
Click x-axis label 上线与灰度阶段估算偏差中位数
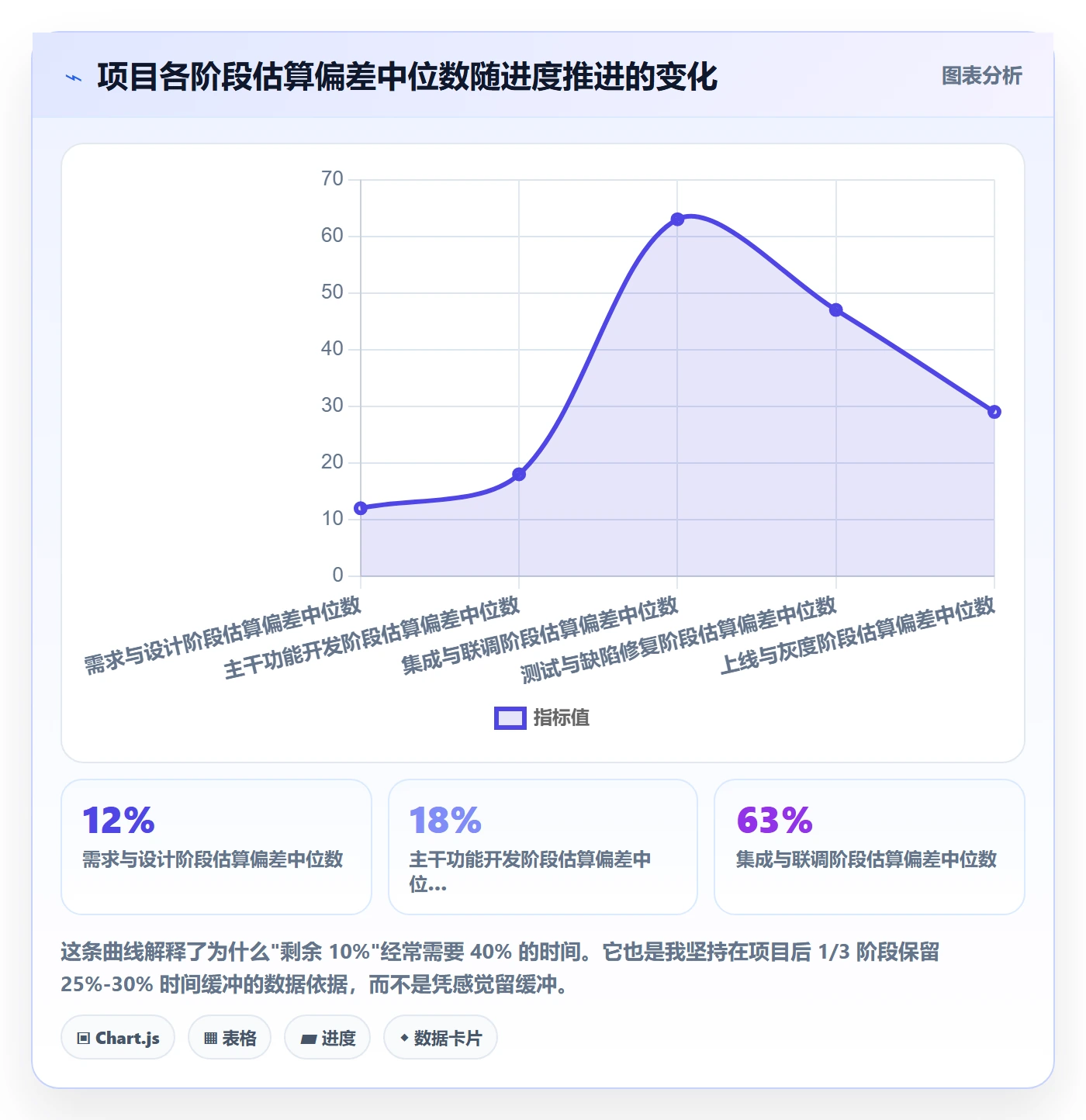[x=858, y=636]
